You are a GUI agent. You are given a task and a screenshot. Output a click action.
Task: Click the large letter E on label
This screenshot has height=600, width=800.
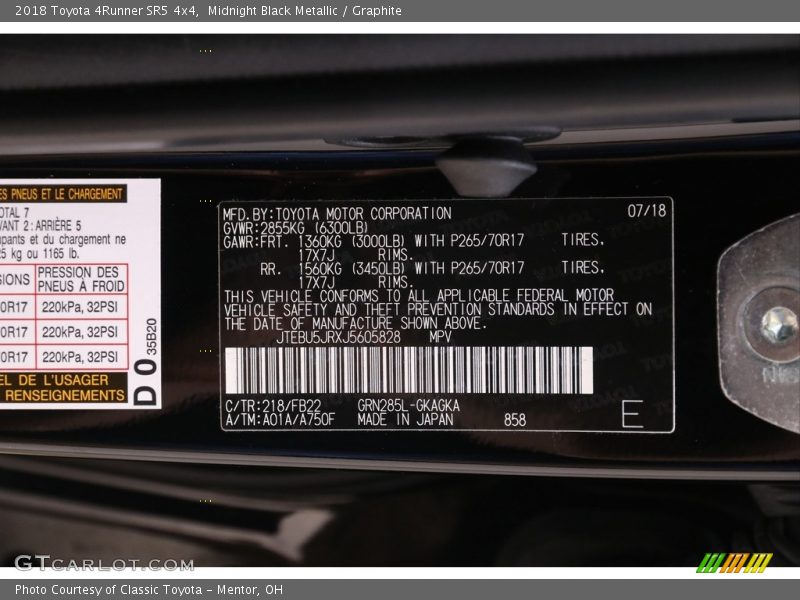coord(632,414)
